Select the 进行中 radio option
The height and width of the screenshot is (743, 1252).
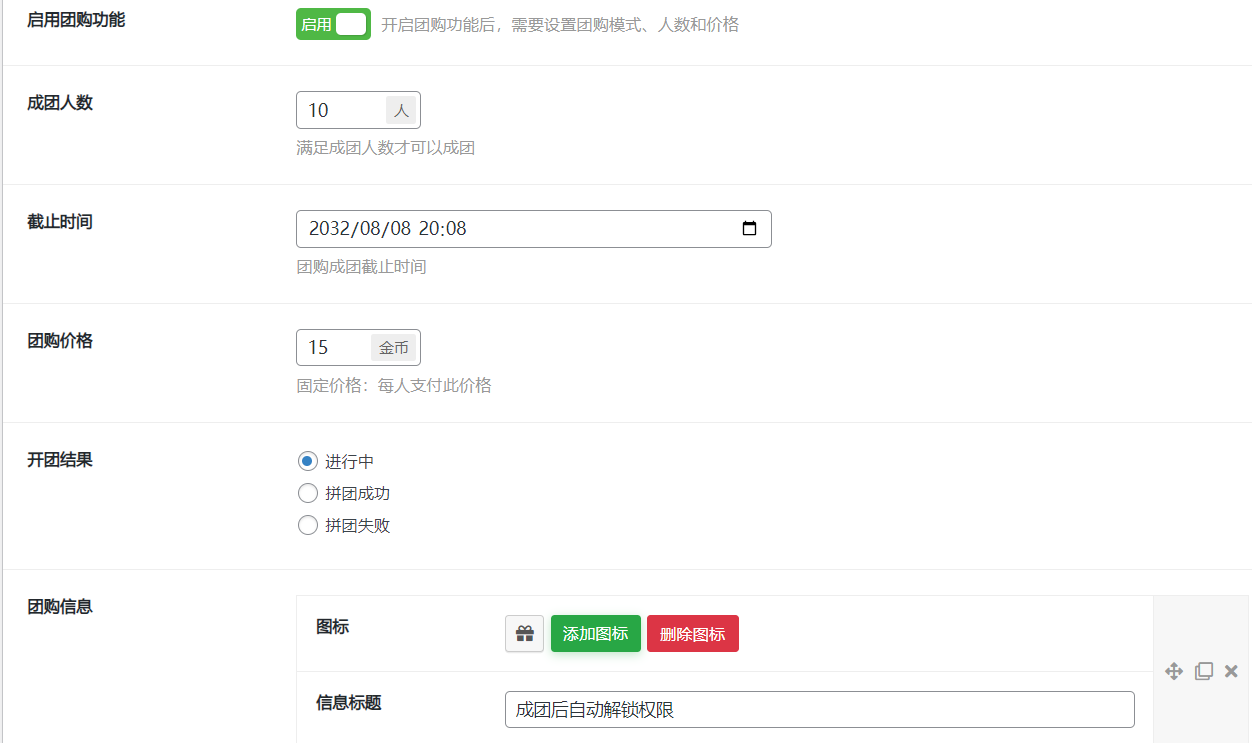click(308, 462)
